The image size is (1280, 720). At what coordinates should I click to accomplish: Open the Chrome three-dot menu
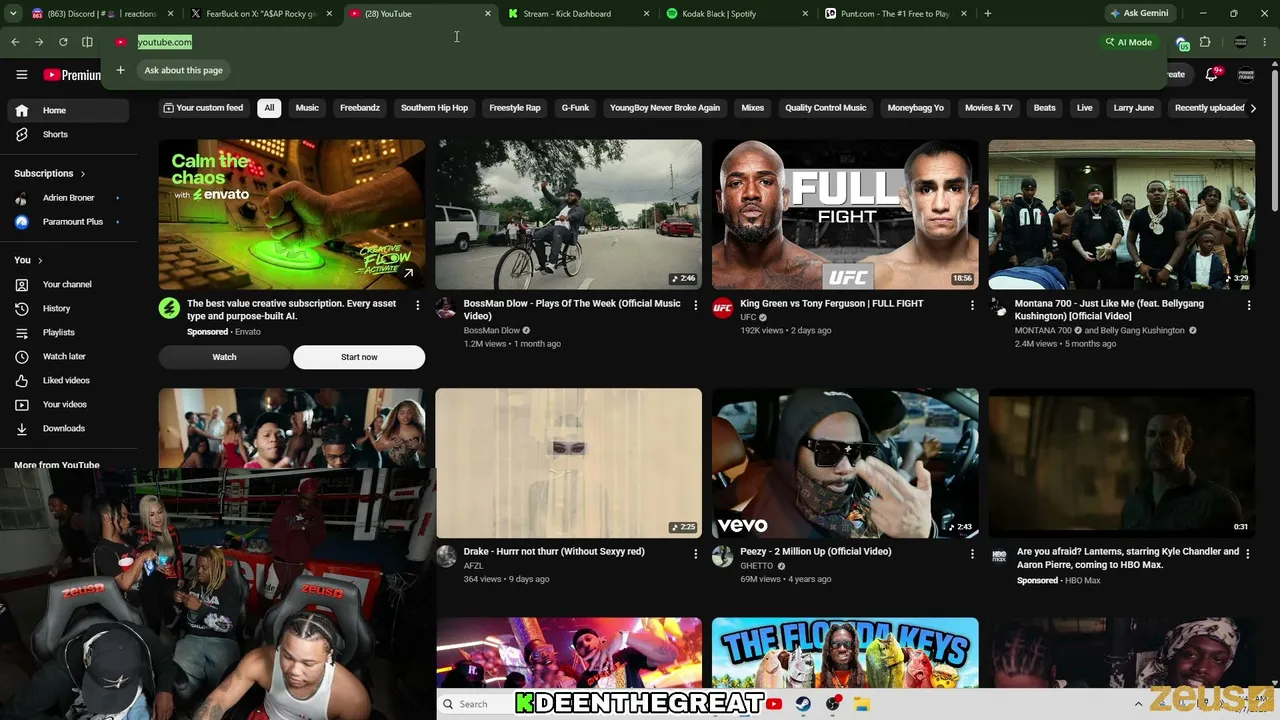[x=1265, y=42]
